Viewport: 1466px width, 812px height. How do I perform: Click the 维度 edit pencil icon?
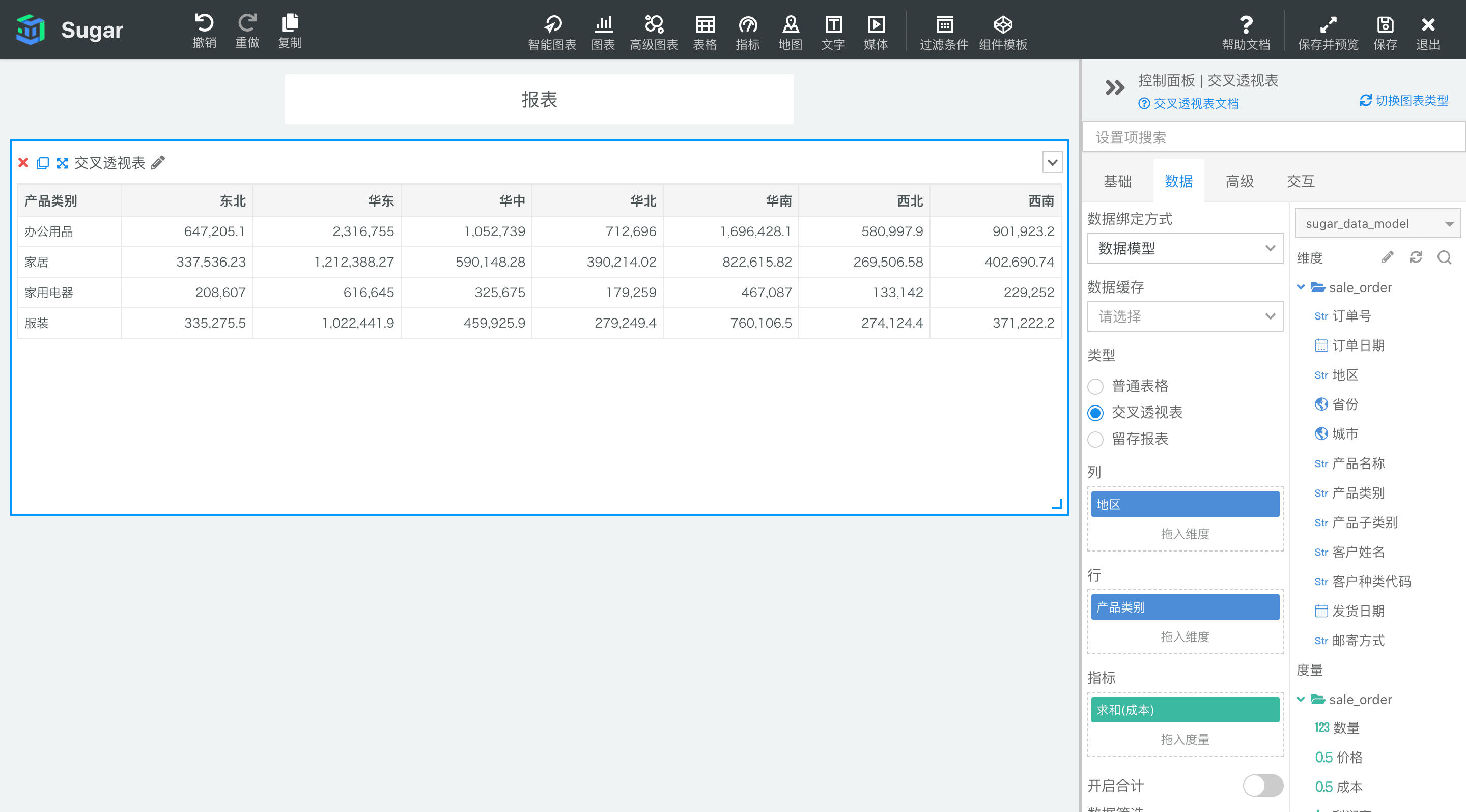(1387, 257)
